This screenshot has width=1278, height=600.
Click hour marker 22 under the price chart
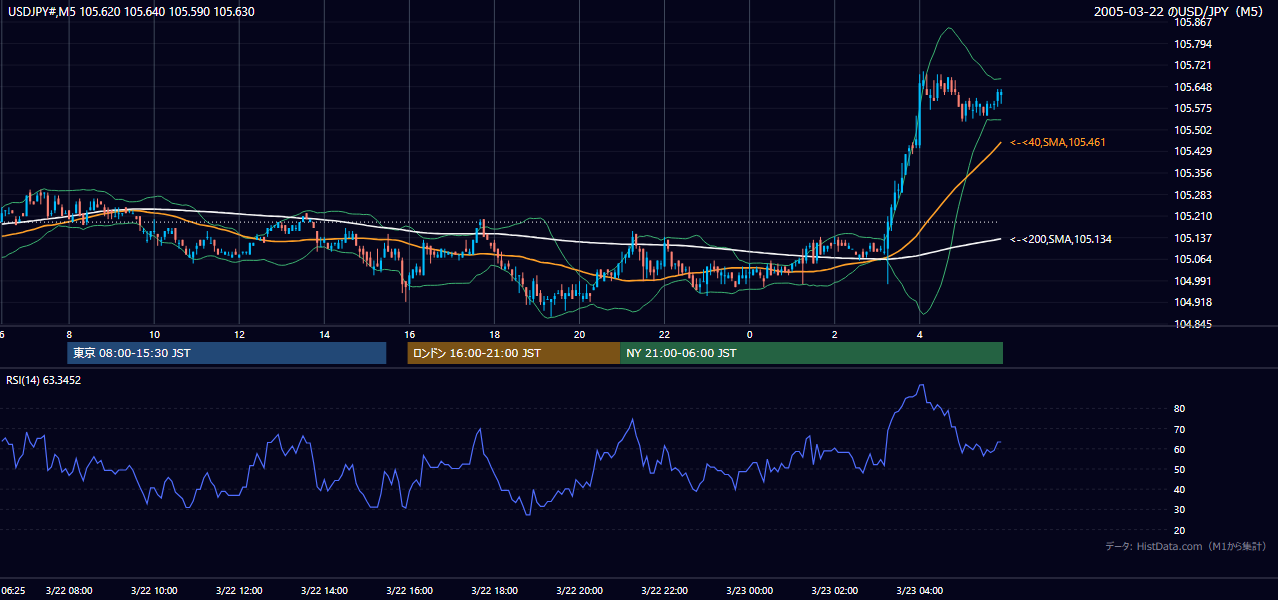[665, 335]
